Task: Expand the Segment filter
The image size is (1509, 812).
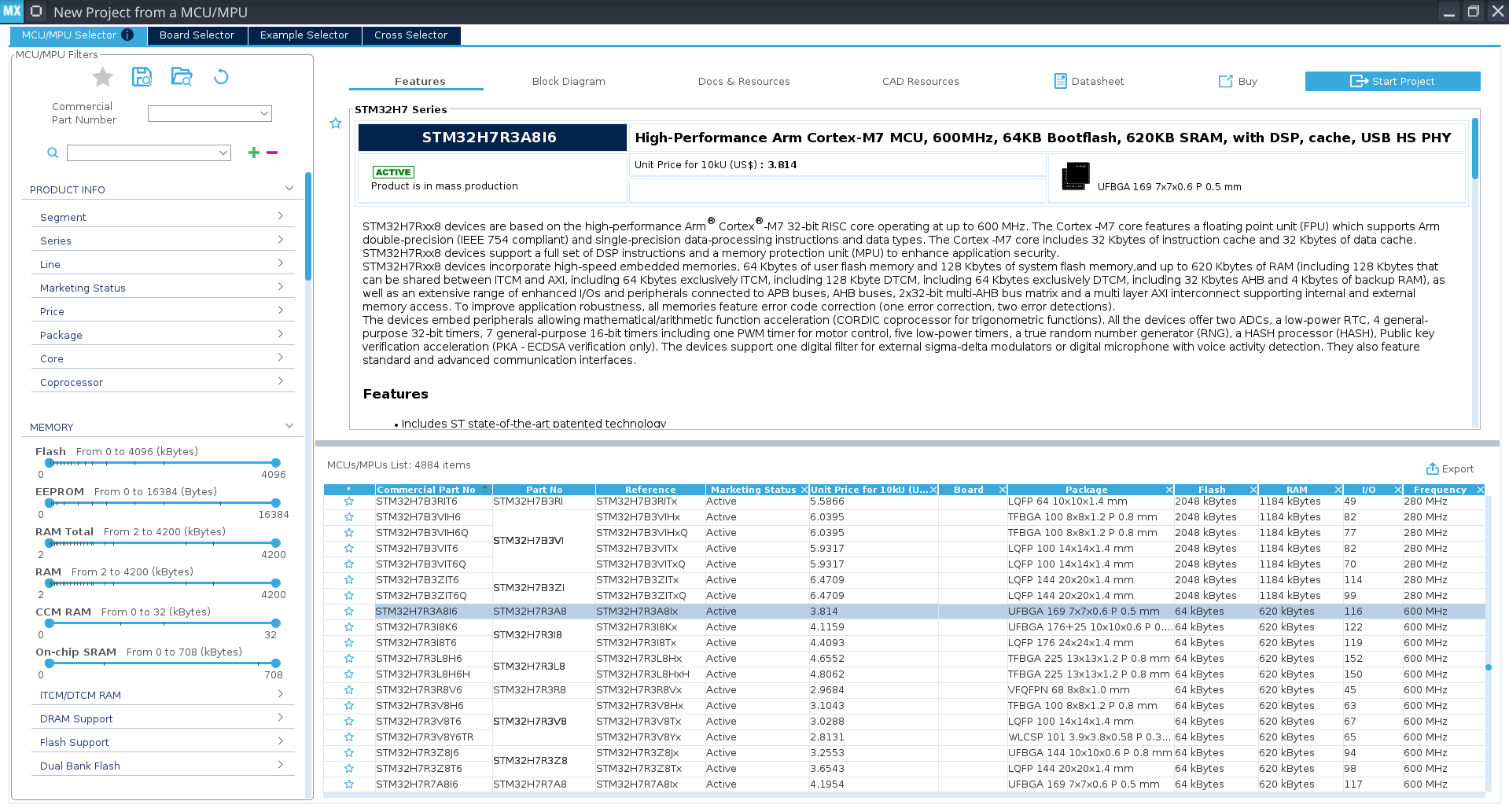Action: pos(280,216)
